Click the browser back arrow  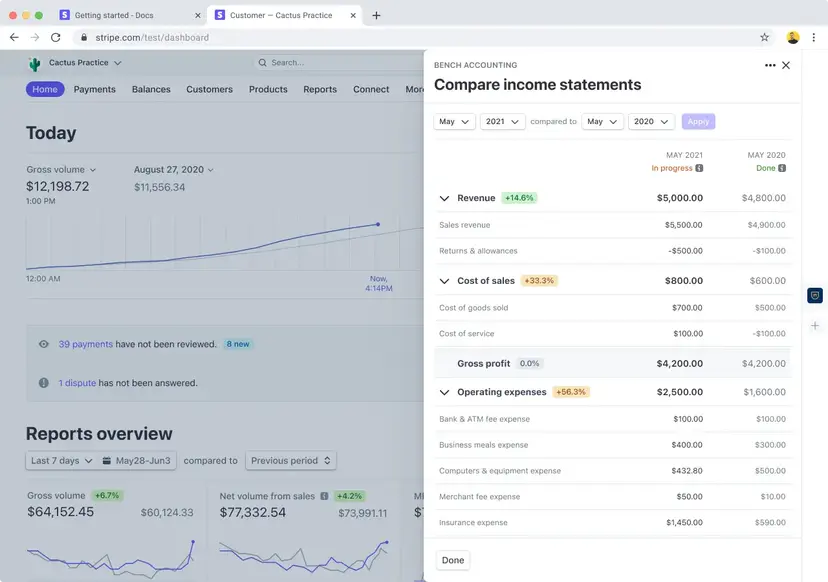coord(14,37)
